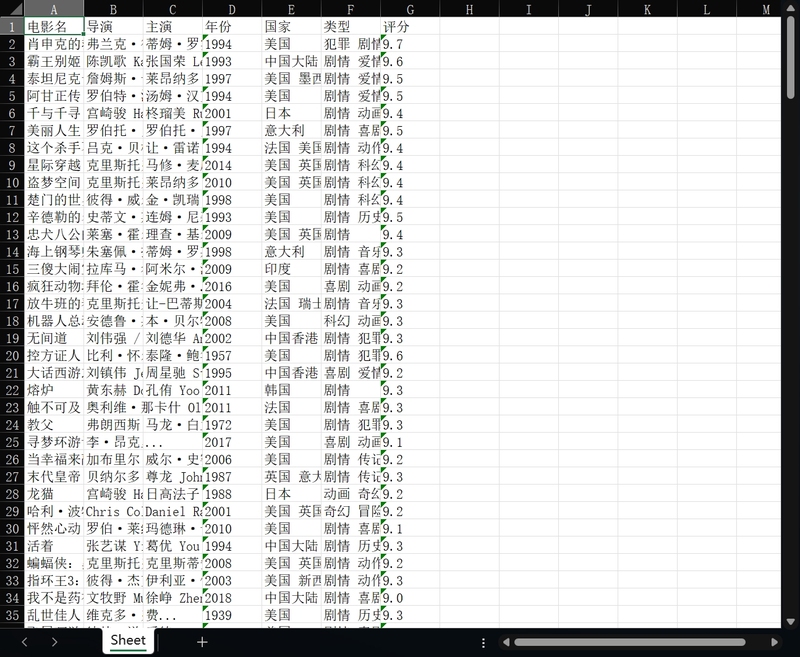Select header cell '年份'
This screenshot has height=657, width=800.
pyautogui.click(x=232, y=27)
